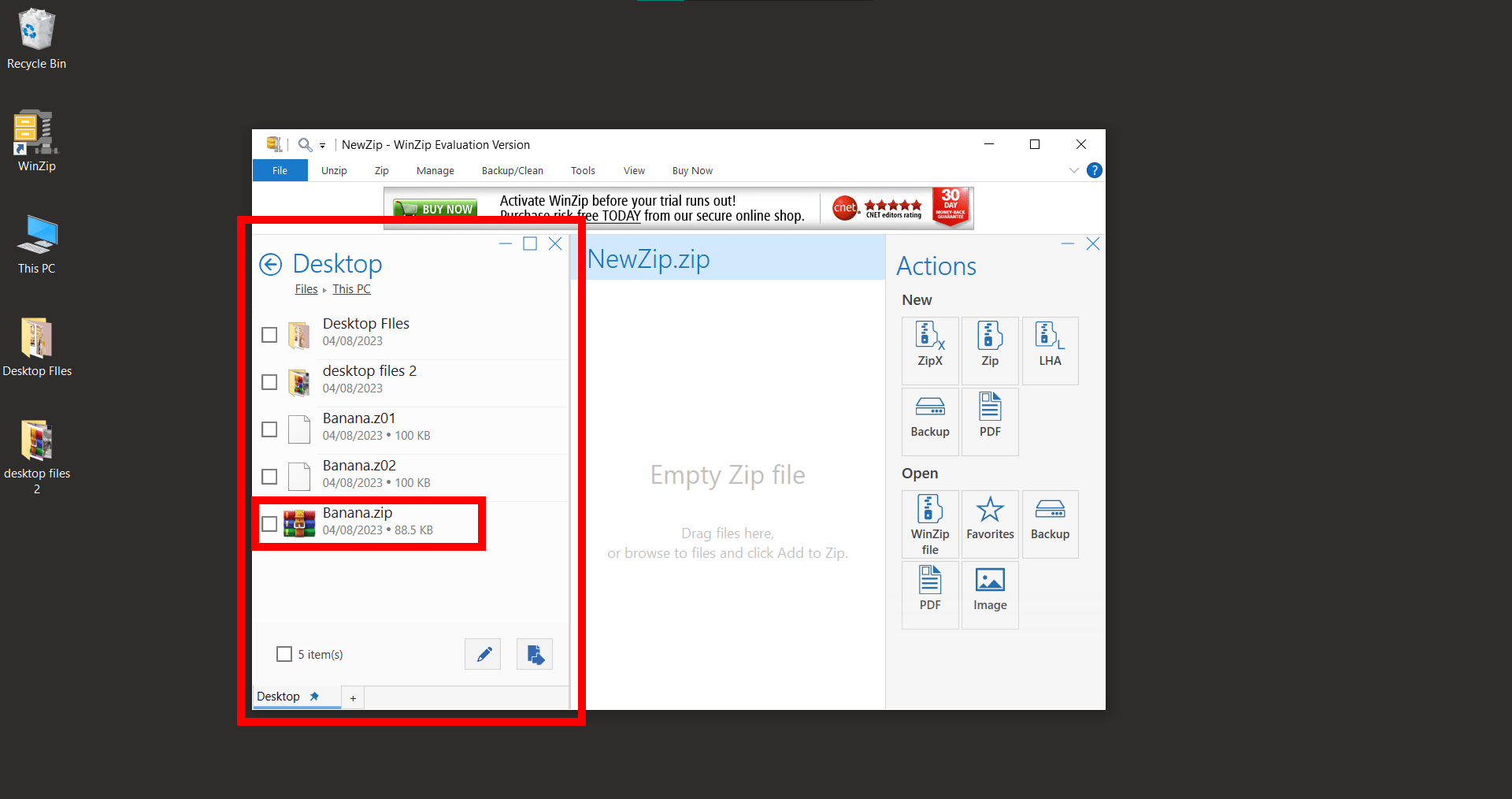The image size is (1512, 799).
Task: Create a PDF using the New PDF icon
Action: tap(990, 422)
